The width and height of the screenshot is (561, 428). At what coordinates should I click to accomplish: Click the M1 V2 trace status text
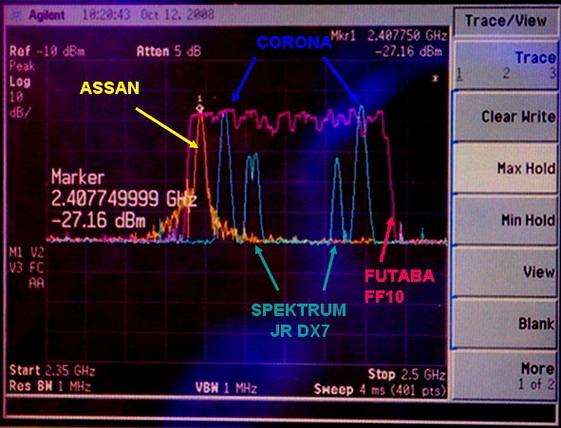(x=27, y=253)
